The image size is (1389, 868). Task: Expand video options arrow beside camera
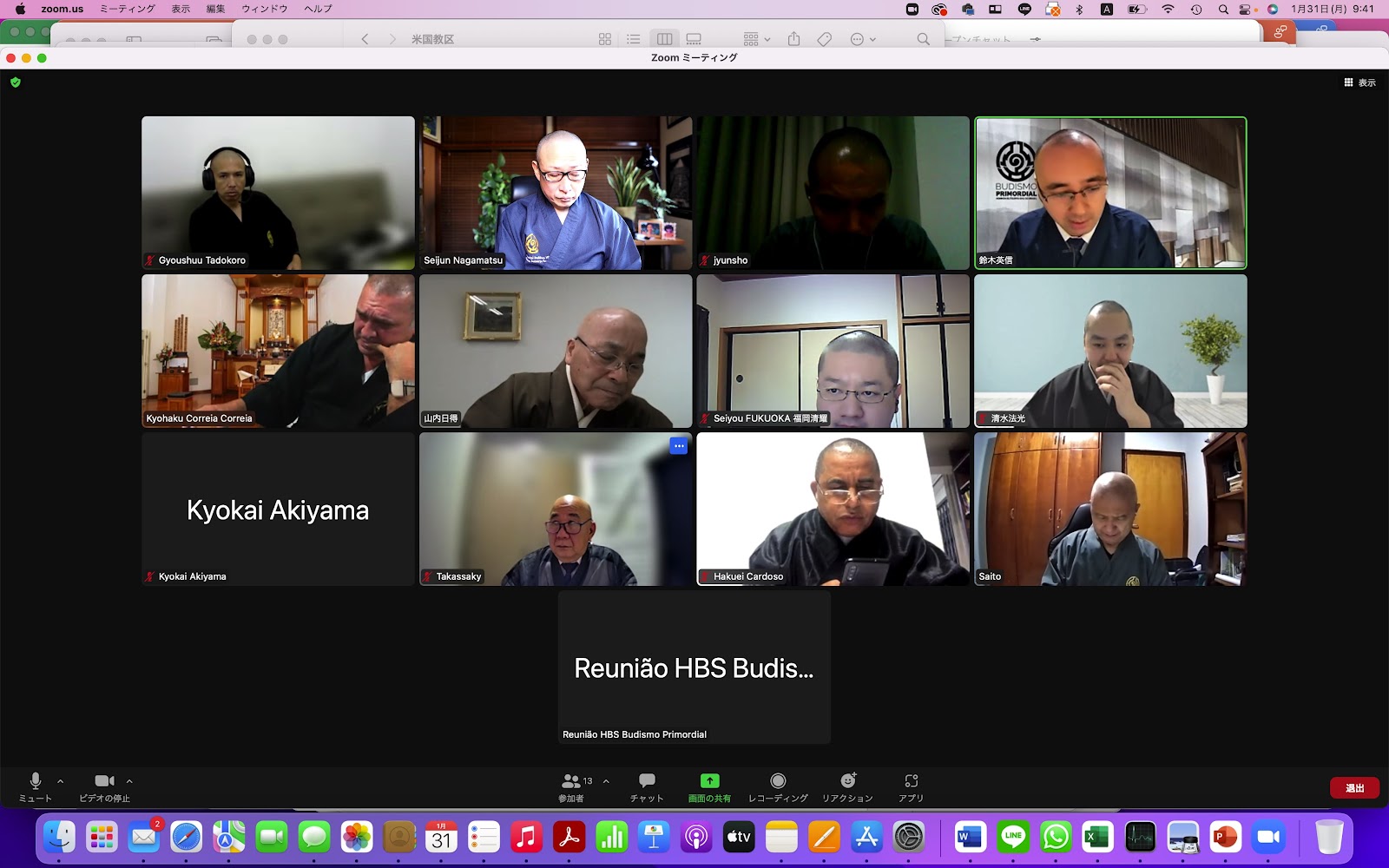pyautogui.click(x=129, y=781)
